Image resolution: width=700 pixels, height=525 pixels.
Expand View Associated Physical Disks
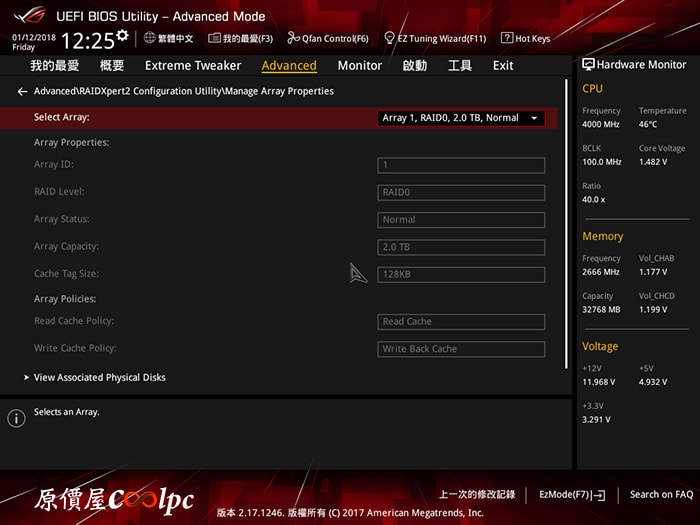[x=100, y=378]
